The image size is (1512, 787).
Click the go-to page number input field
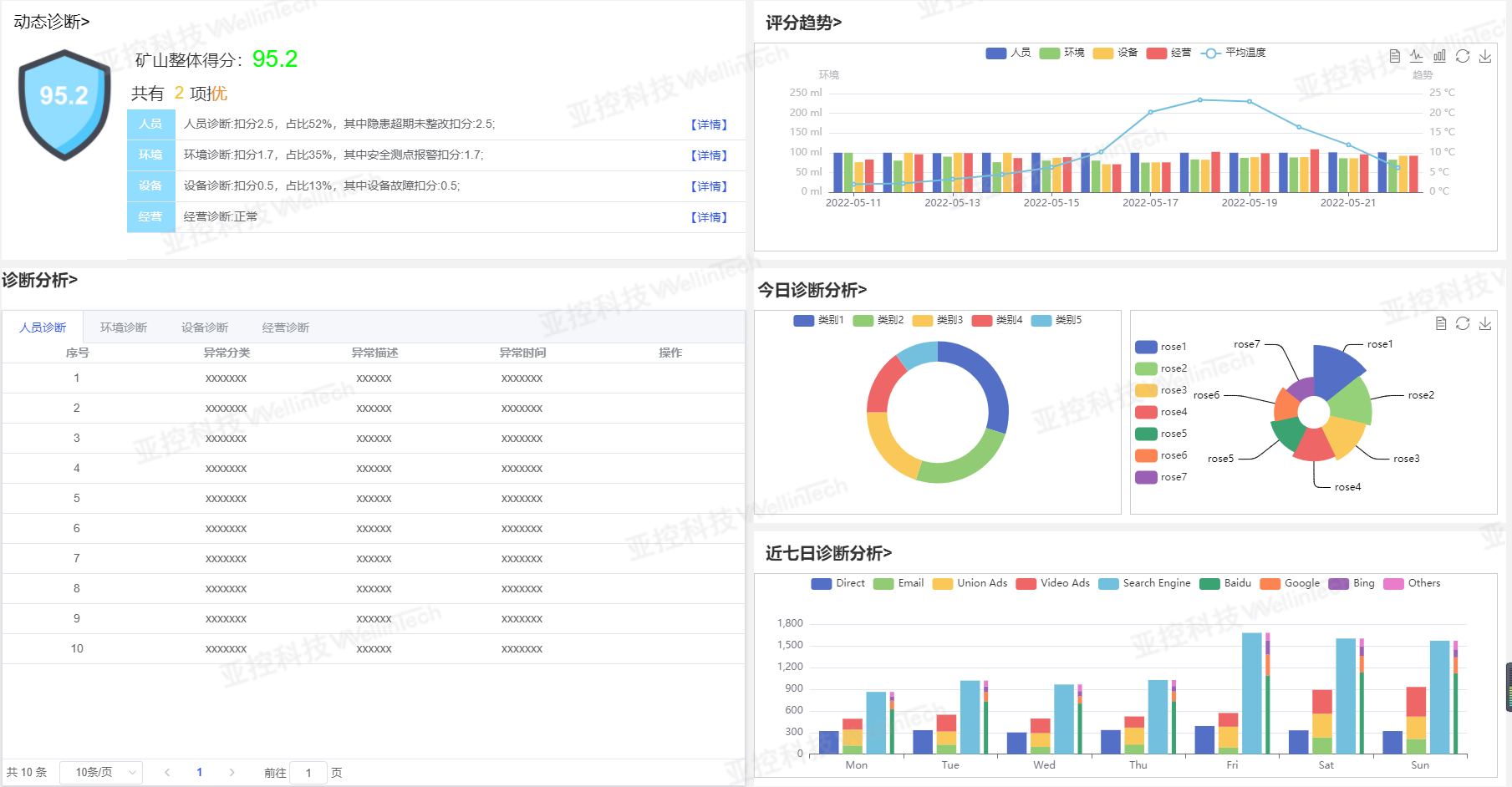tap(308, 773)
